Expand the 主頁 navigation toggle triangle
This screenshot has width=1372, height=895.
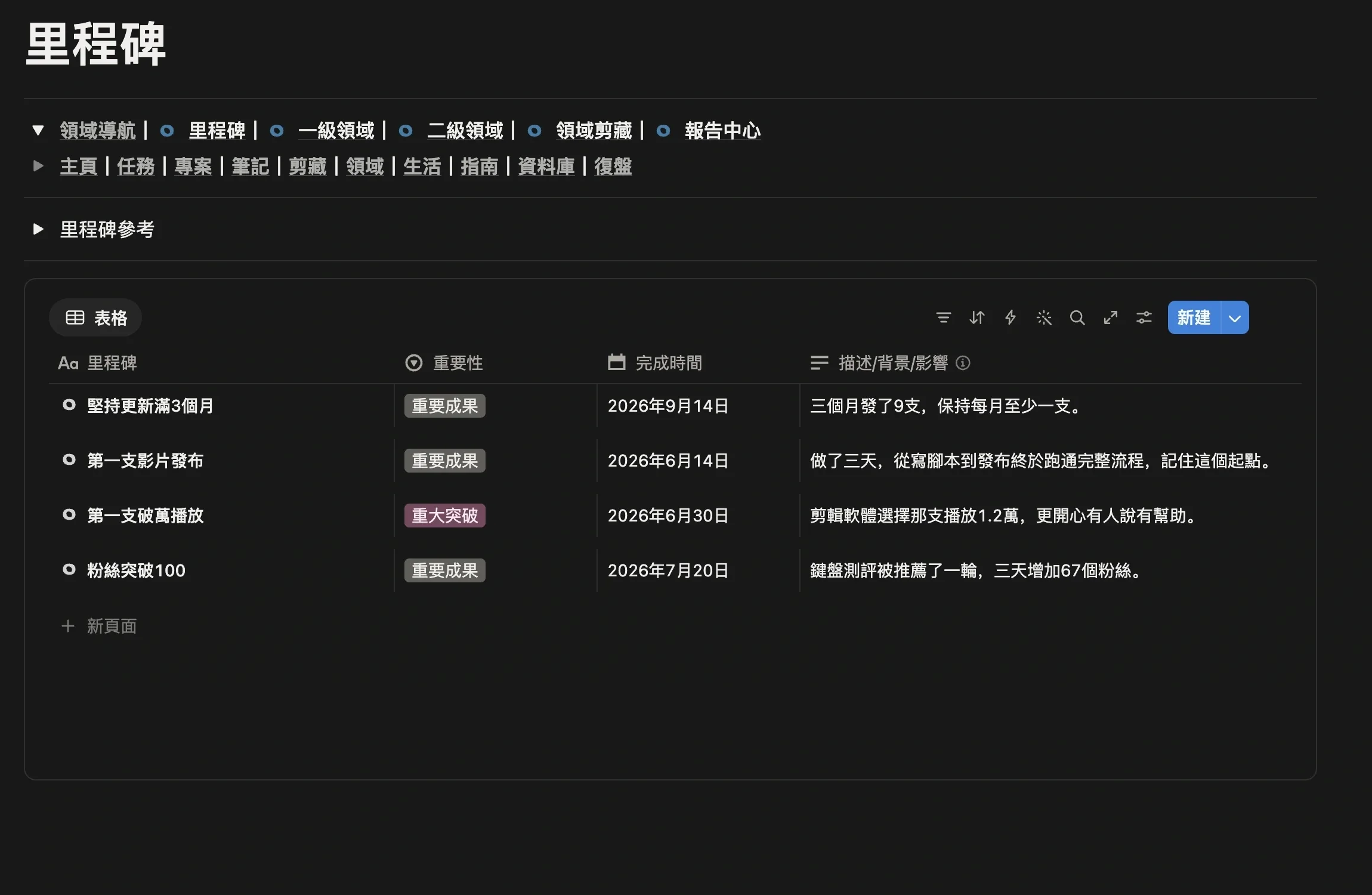pos(38,166)
